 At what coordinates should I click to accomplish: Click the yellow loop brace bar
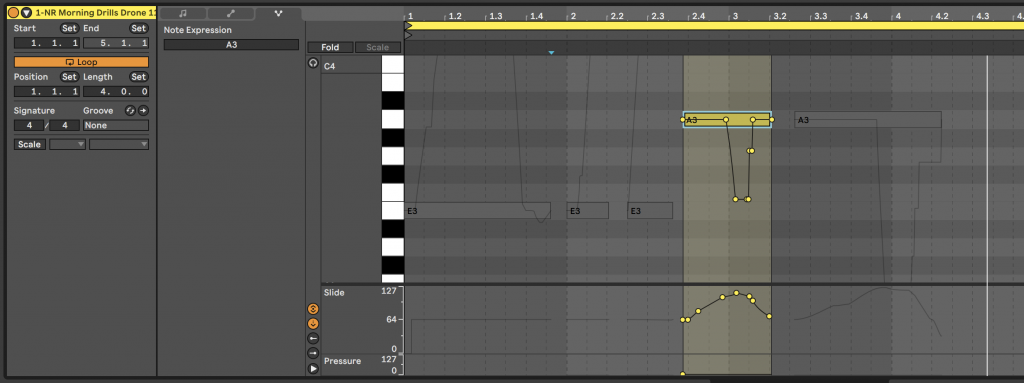714,25
